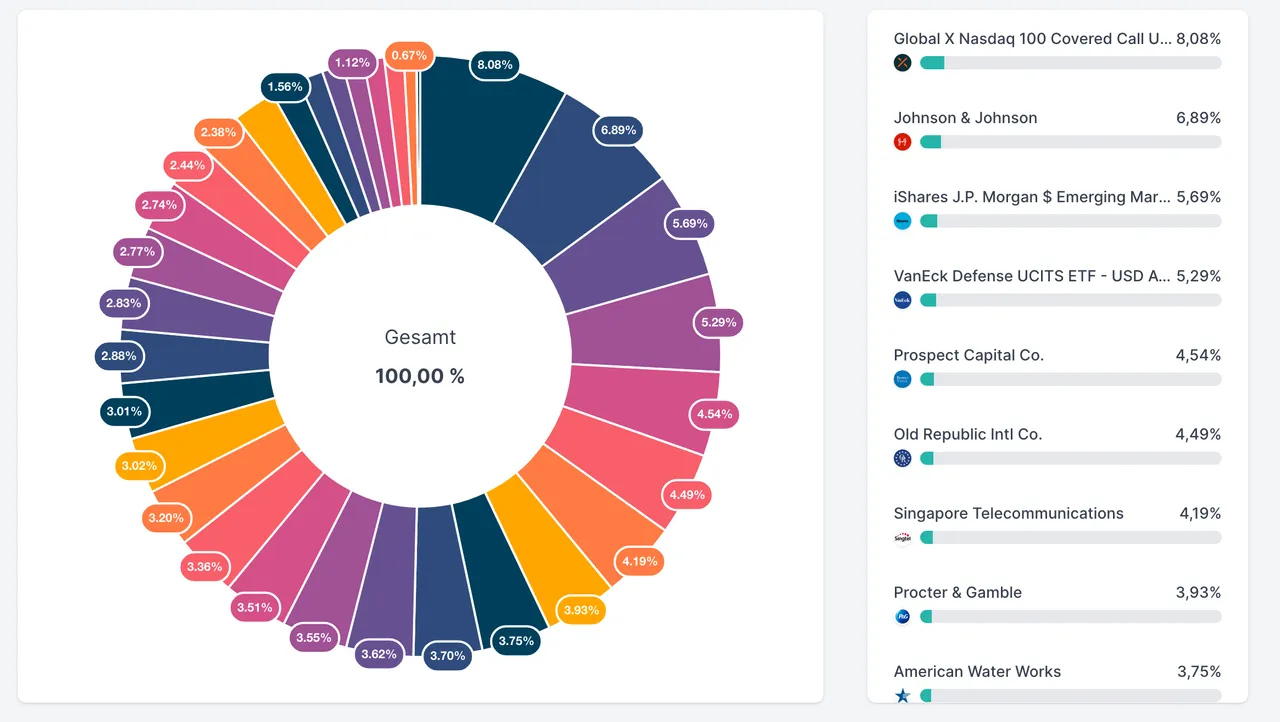Click the Prospect Capital logo icon
The width and height of the screenshot is (1280, 722).
coord(903,379)
